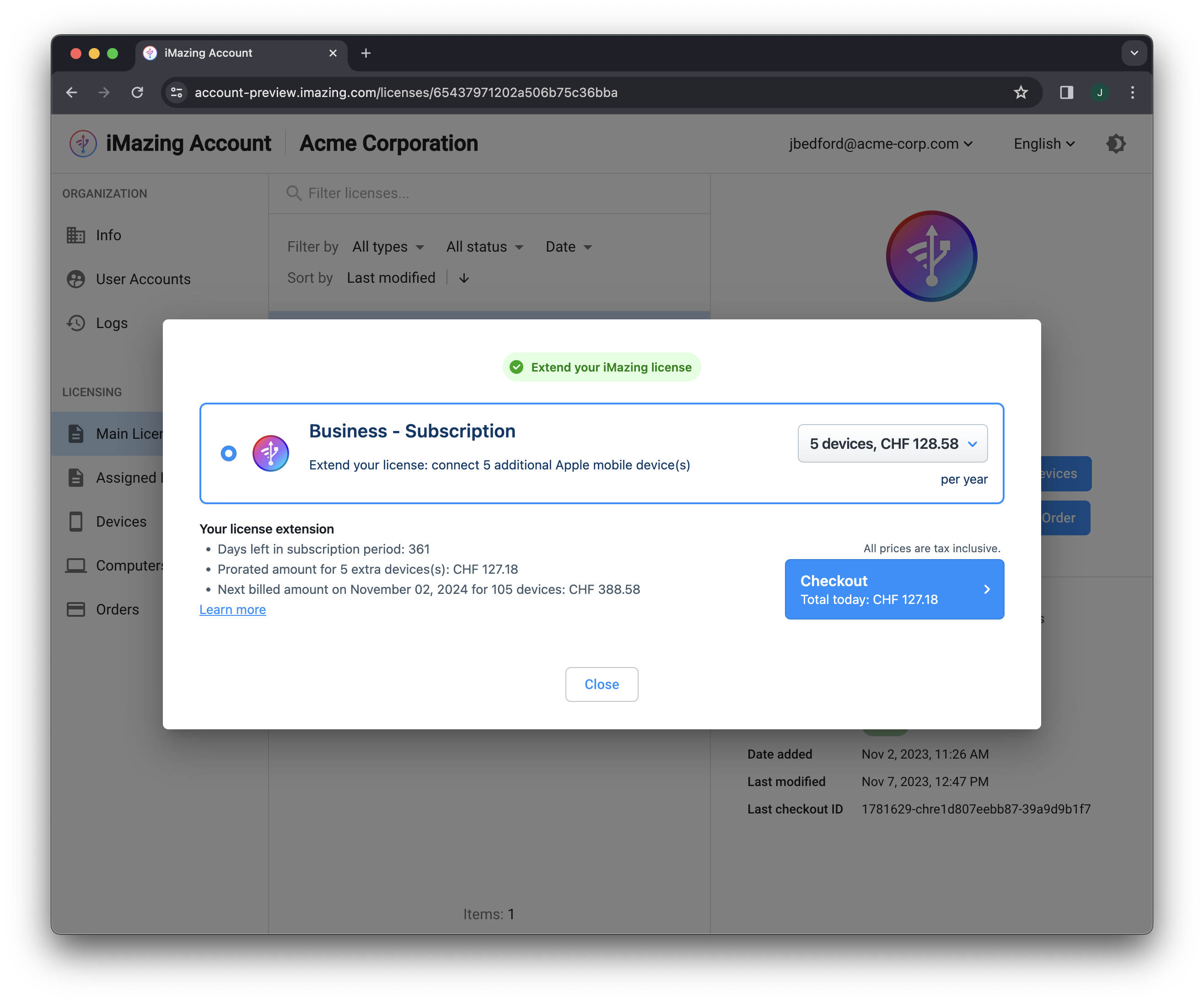Reload the page

137,92
